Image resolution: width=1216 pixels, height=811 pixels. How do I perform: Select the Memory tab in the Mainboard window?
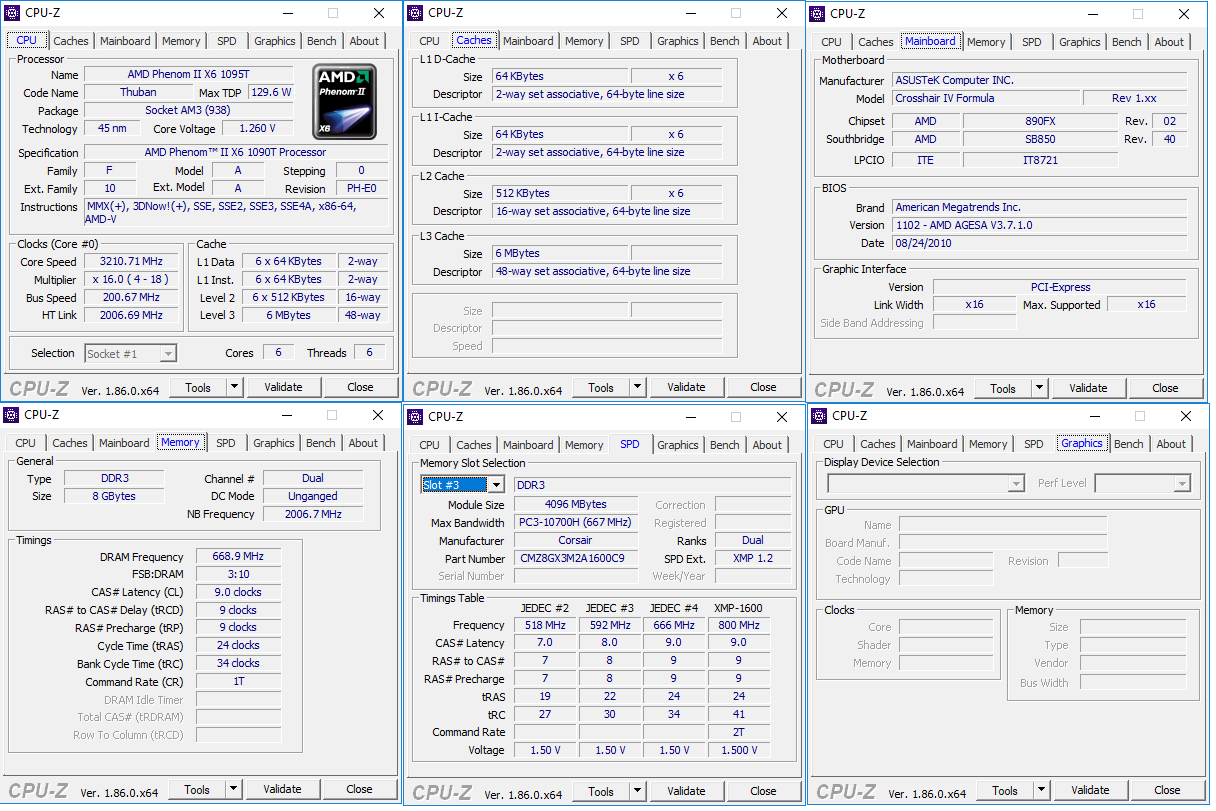tap(986, 42)
